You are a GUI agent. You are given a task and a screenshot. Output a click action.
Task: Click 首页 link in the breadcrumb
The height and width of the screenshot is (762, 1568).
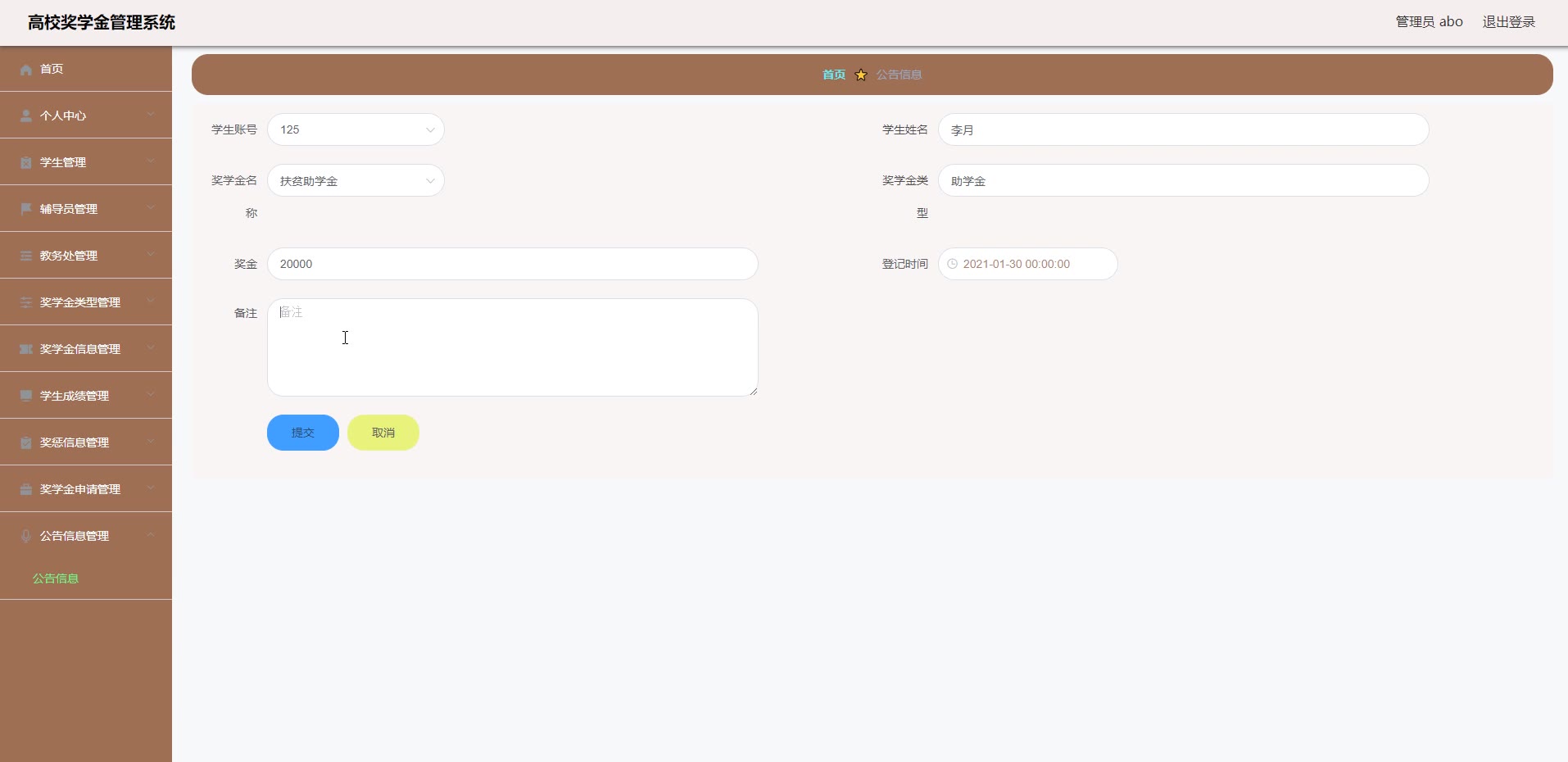tap(834, 75)
